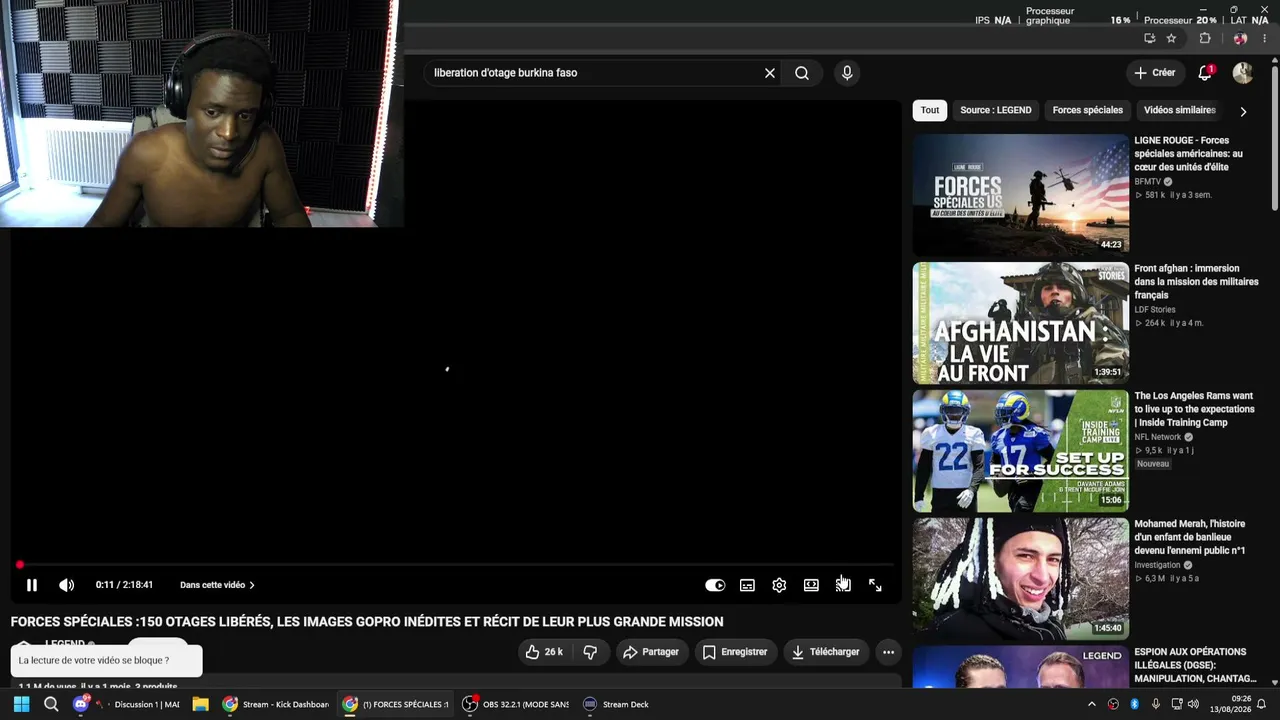Bookmark the page with the star icon
The image size is (1280, 720).
tap(1171, 38)
